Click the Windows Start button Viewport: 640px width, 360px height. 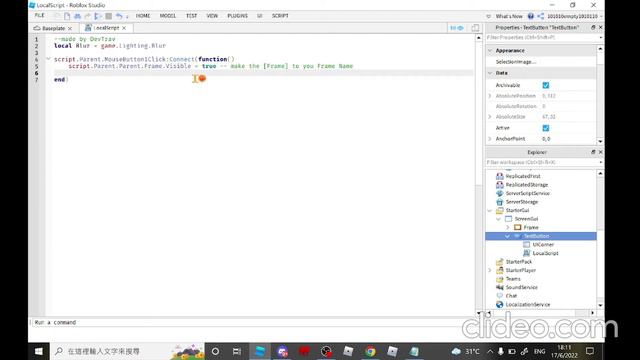point(39,351)
